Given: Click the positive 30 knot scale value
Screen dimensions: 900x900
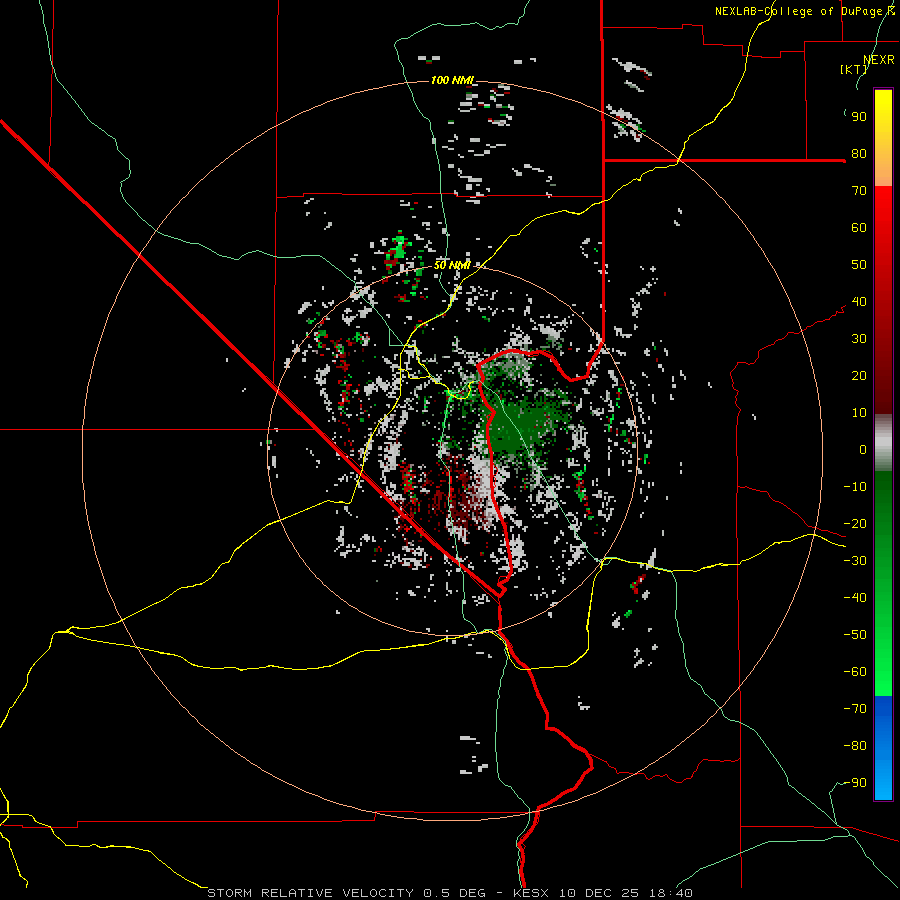Looking at the screenshot, I should coord(859,339).
